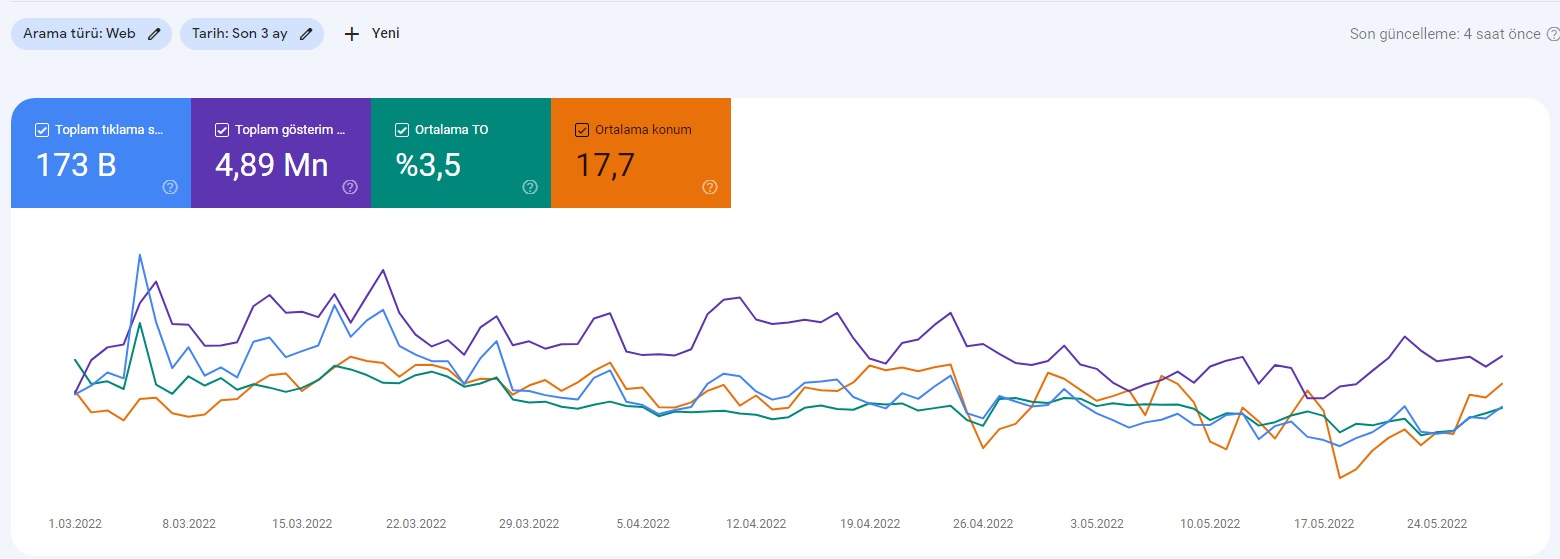Viewport: 1560px width, 559px height.
Task: Click pencil icon on Tarih: Son 3 ay chip
Action: point(306,34)
